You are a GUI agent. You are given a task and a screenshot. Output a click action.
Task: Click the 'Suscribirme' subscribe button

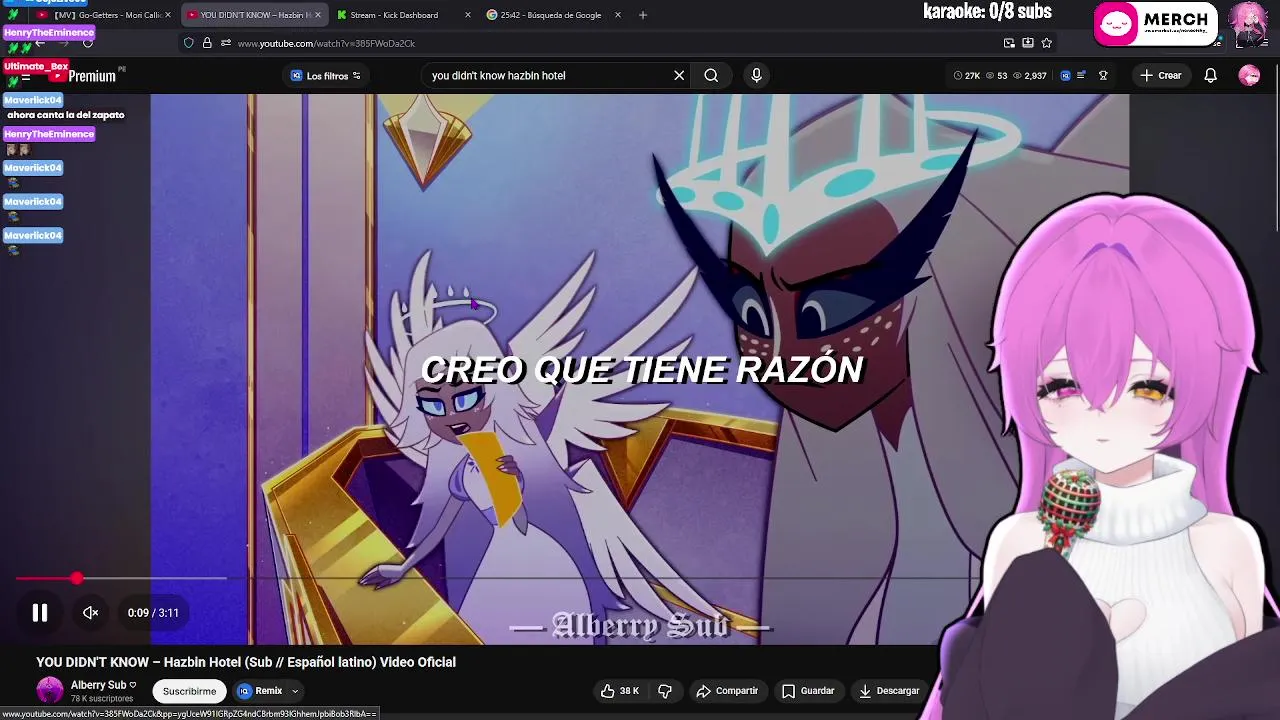click(189, 691)
